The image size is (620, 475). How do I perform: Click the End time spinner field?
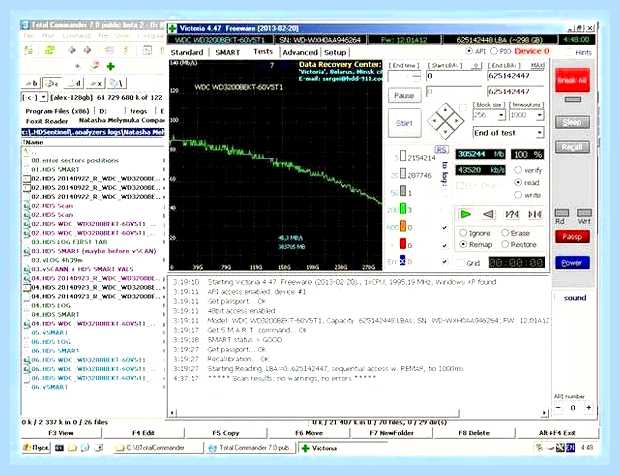(404, 76)
